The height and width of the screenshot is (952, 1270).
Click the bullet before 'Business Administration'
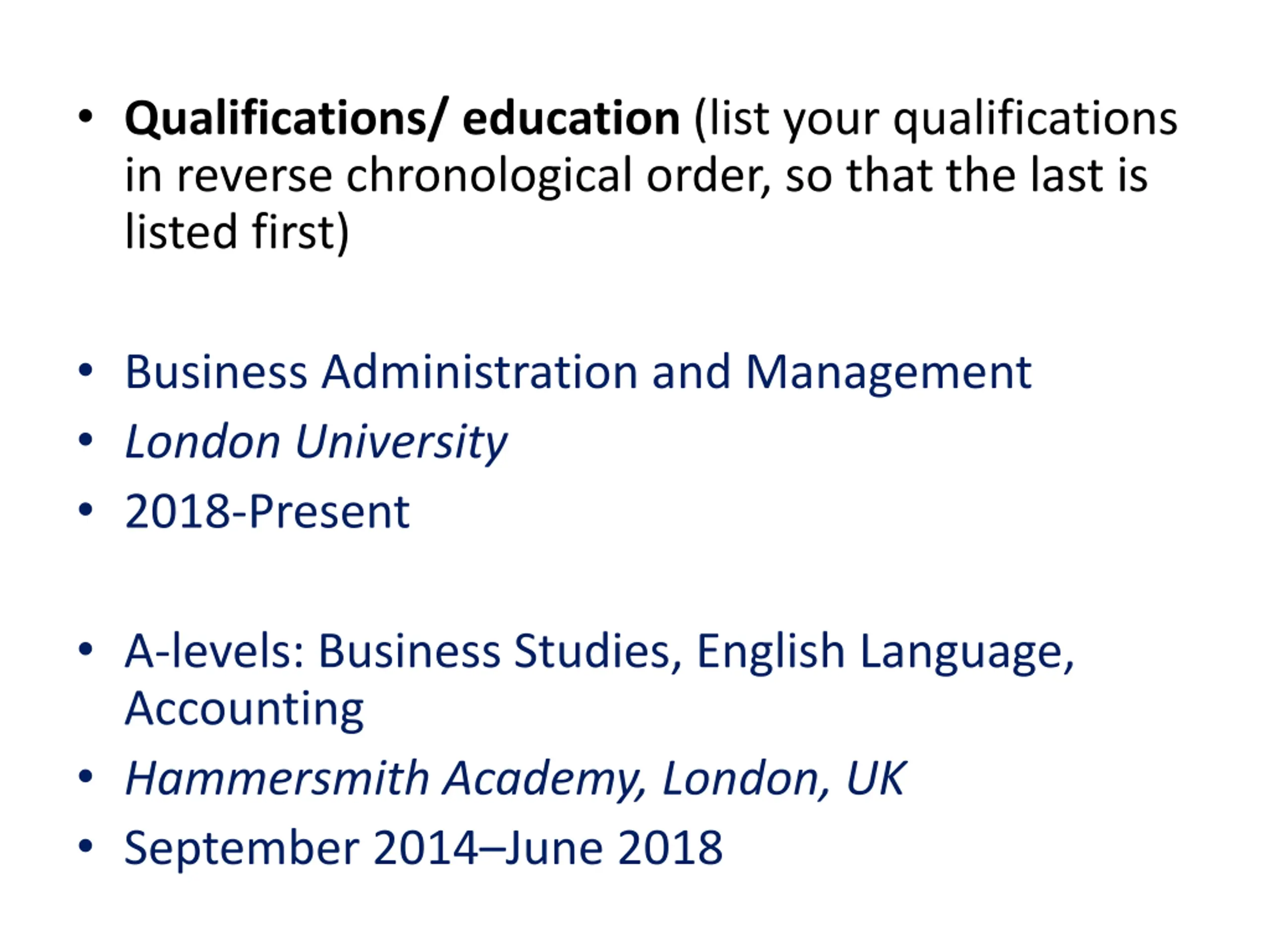85,371
